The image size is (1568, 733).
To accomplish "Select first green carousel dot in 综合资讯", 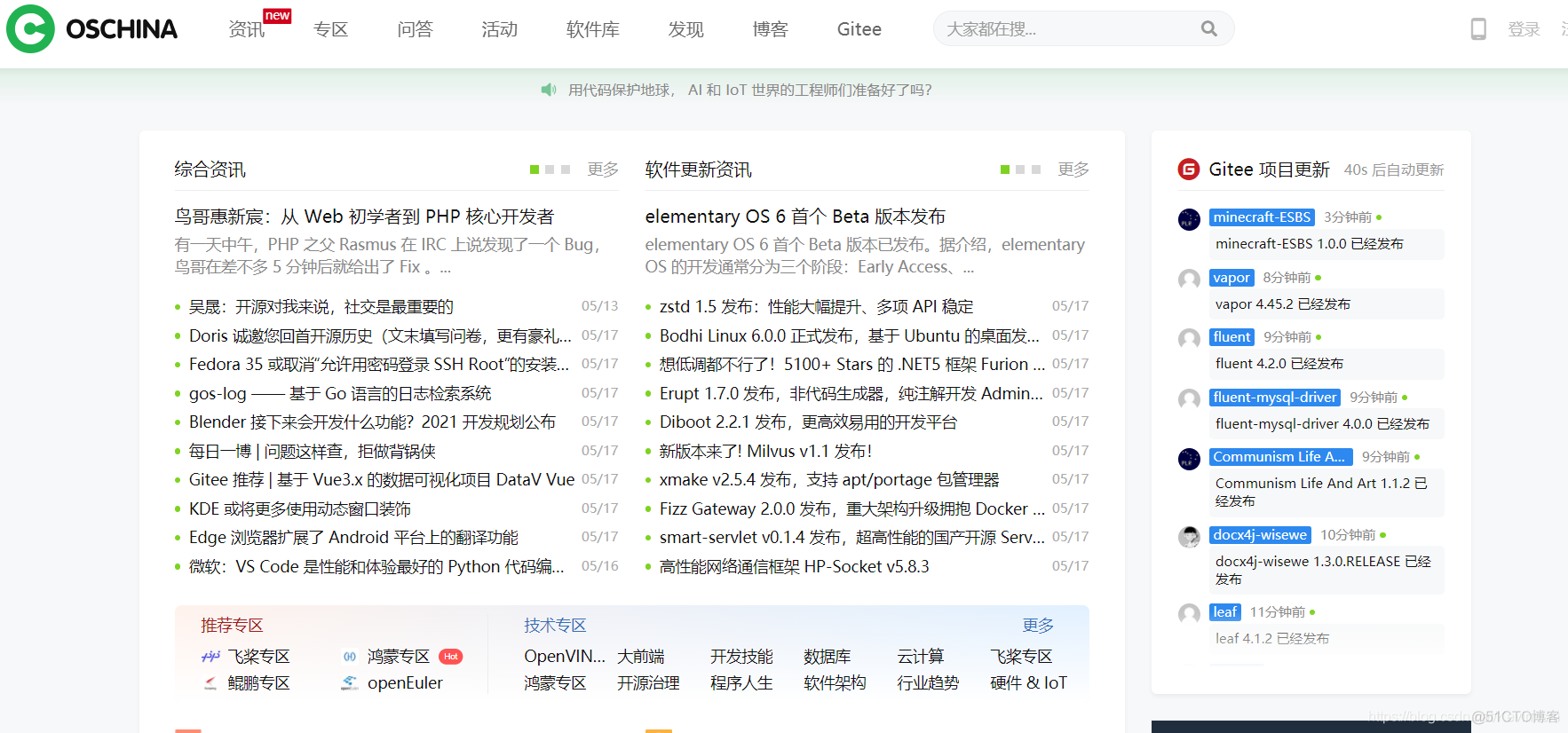I will (535, 169).
